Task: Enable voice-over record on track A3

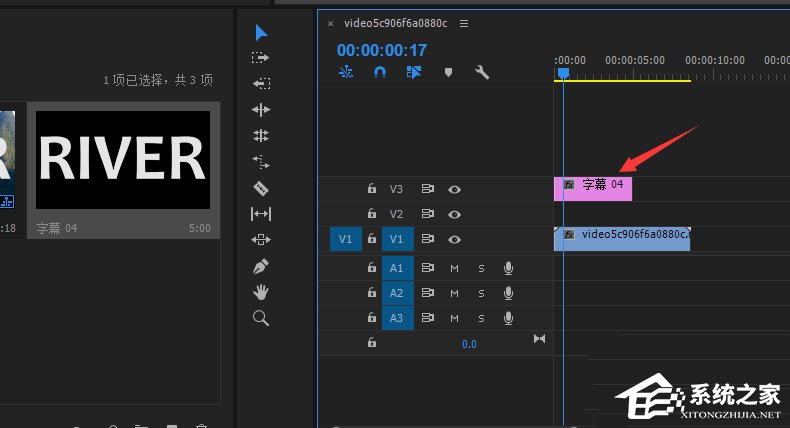Action: click(508, 319)
